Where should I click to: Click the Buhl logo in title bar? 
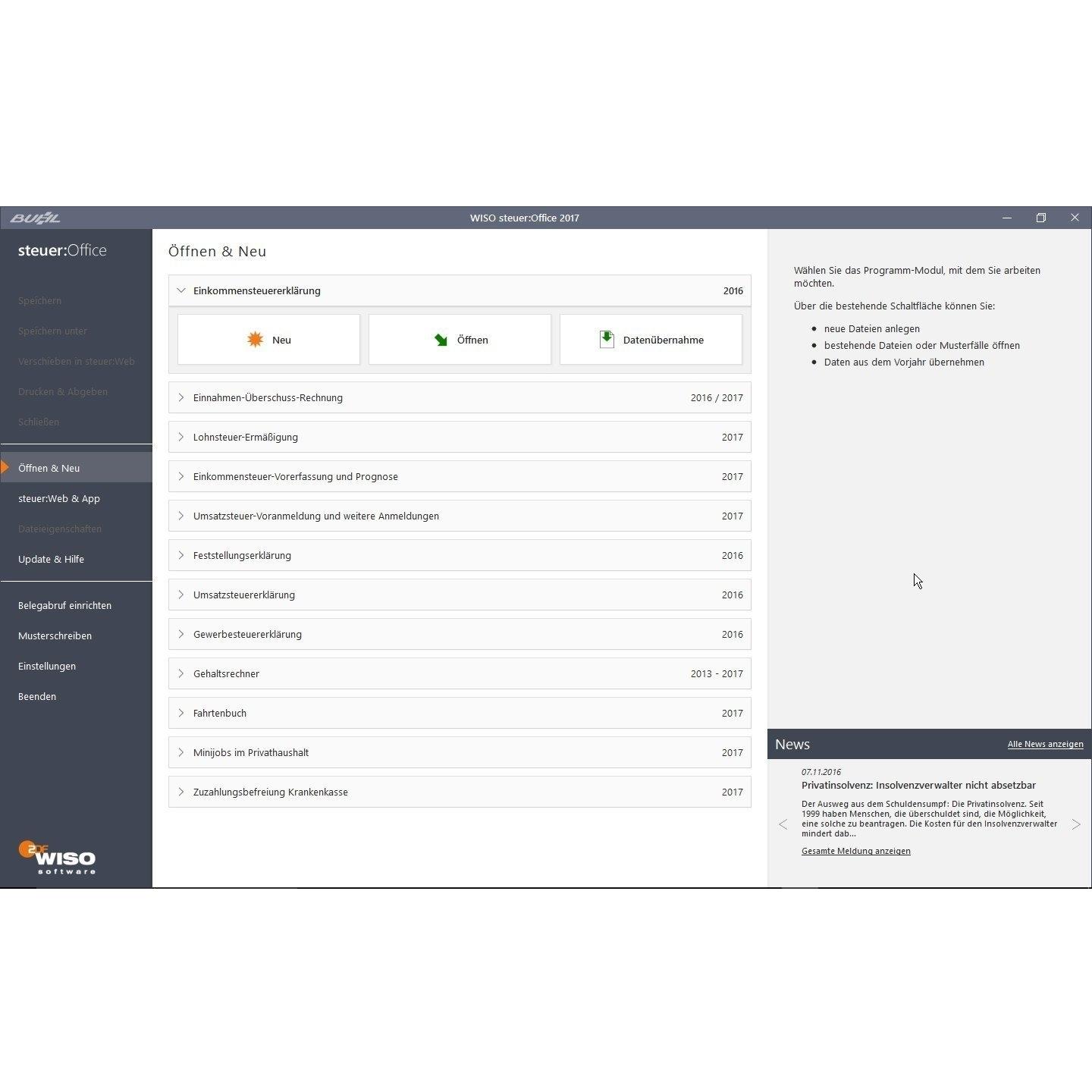tap(35, 218)
